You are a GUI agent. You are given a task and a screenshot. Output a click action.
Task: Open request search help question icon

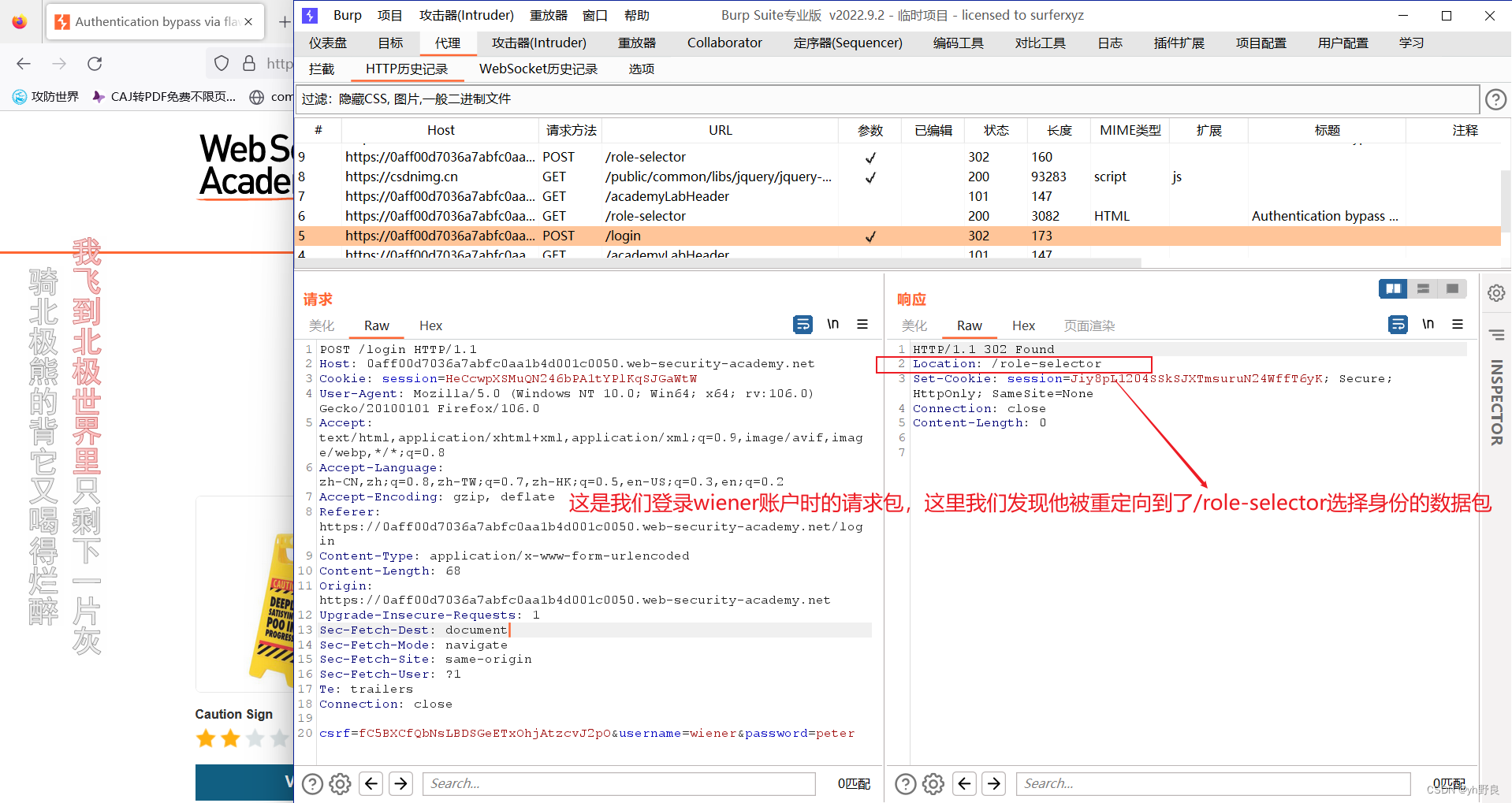312,783
